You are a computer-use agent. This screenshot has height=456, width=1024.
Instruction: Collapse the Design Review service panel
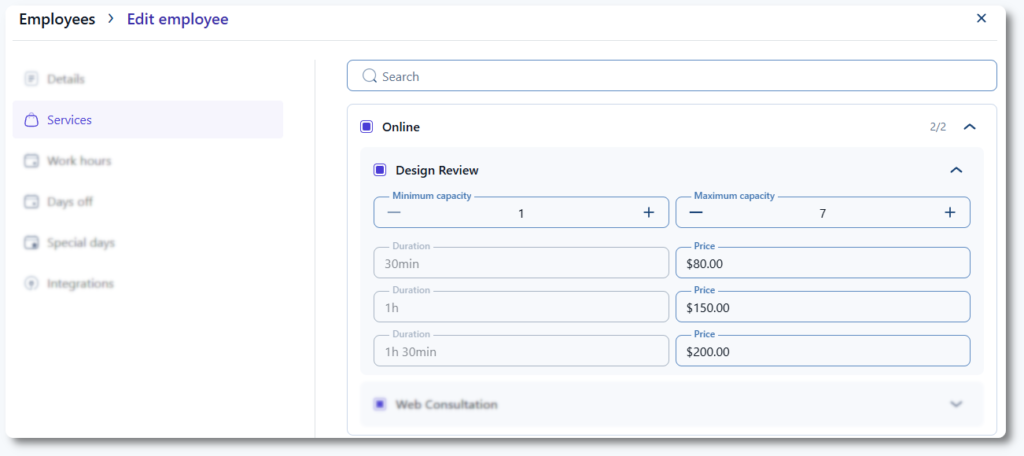click(x=956, y=170)
